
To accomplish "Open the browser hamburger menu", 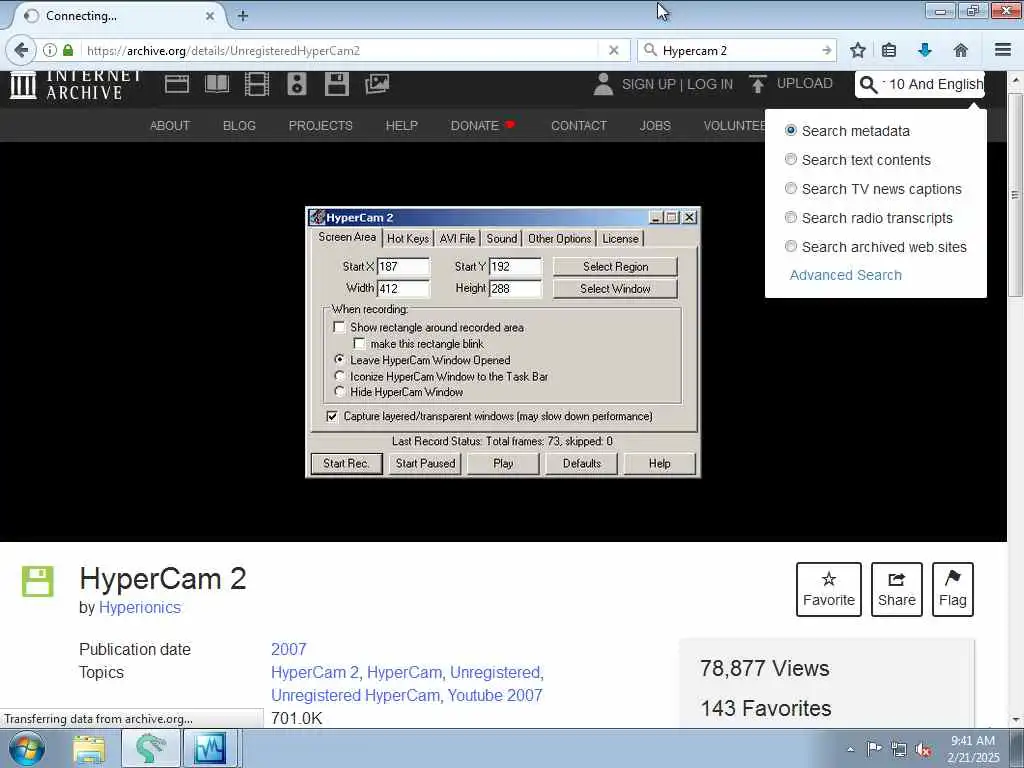I will [x=1003, y=50].
